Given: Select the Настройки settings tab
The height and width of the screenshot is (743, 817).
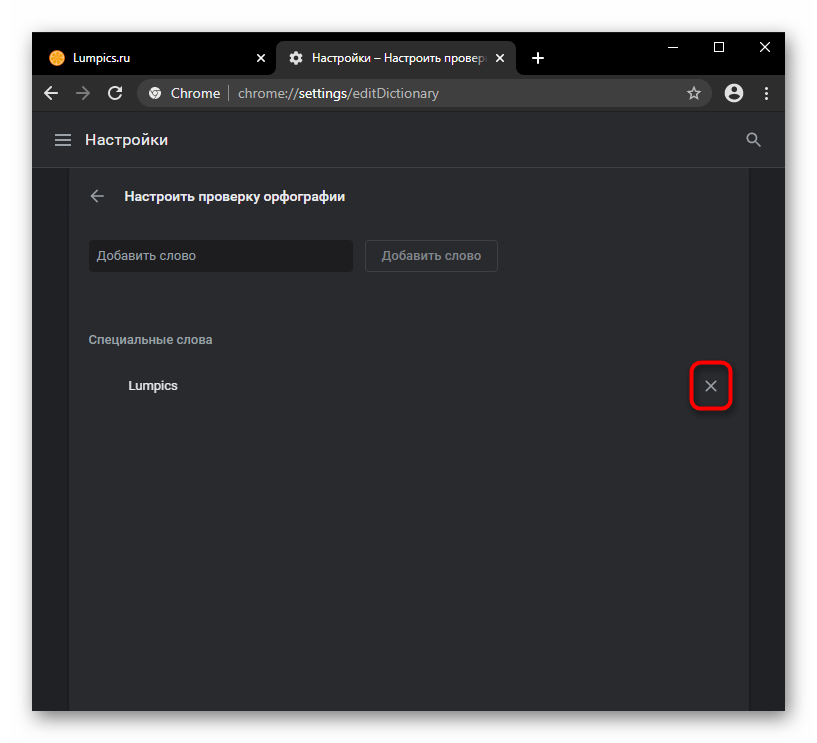Looking at the screenshot, I should point(390,58).
